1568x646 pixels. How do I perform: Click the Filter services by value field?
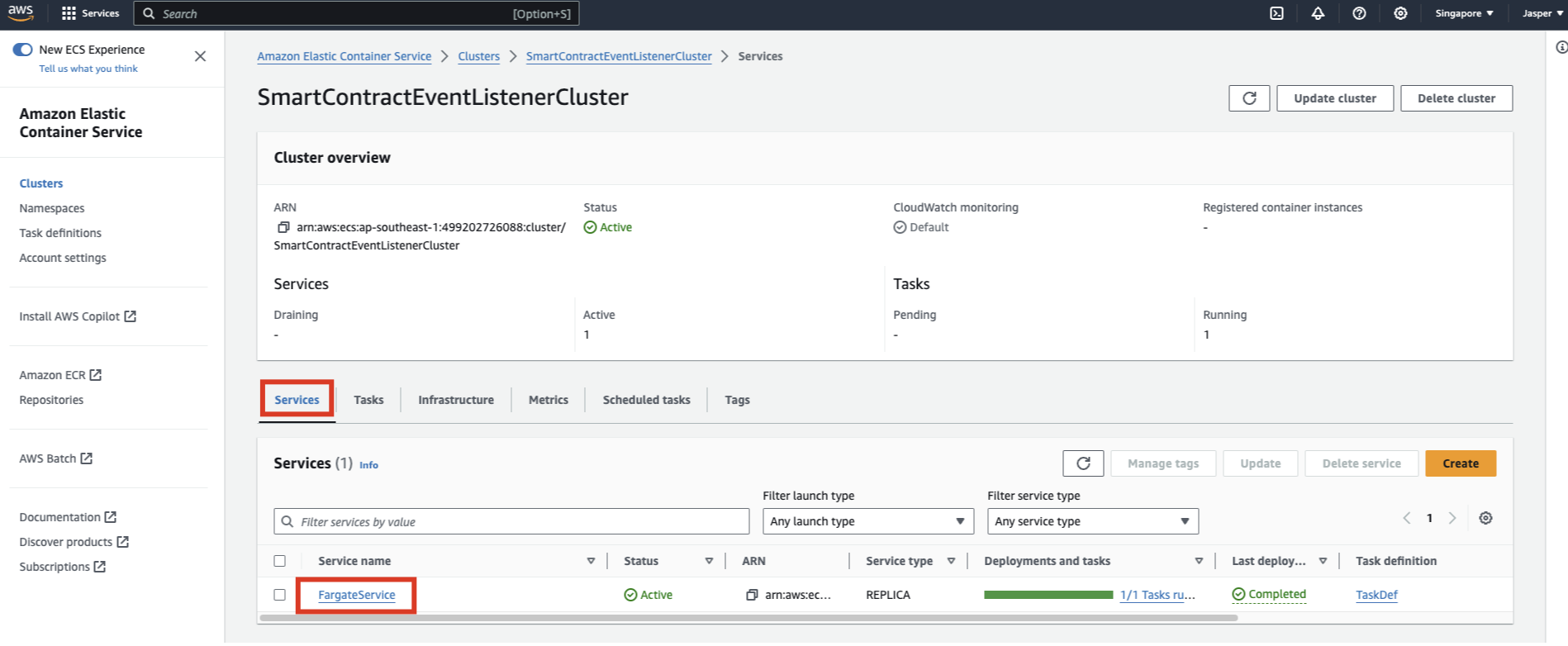point(511,521)
